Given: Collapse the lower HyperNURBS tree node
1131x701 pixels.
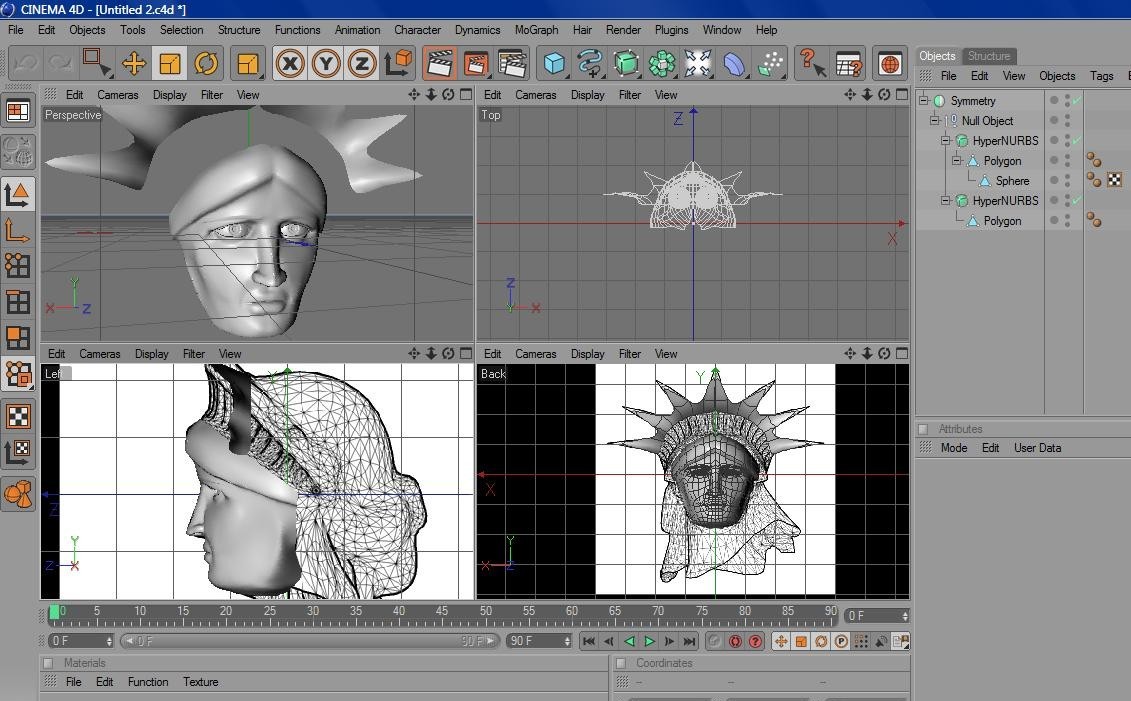Looking at the screenshot, I should pos(946,200).
